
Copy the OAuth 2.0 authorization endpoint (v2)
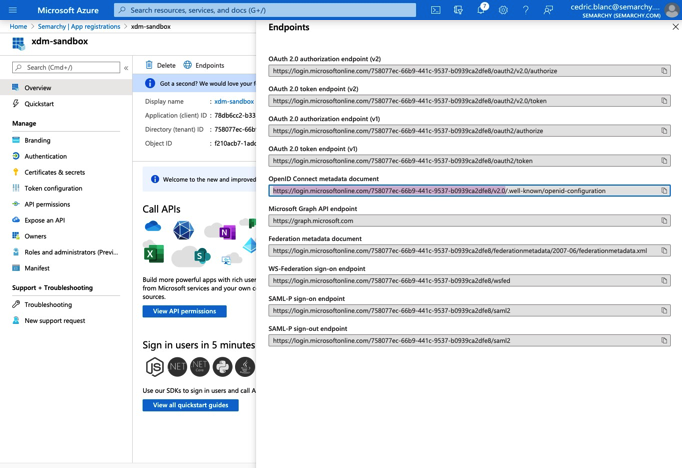tap(664, 71)
